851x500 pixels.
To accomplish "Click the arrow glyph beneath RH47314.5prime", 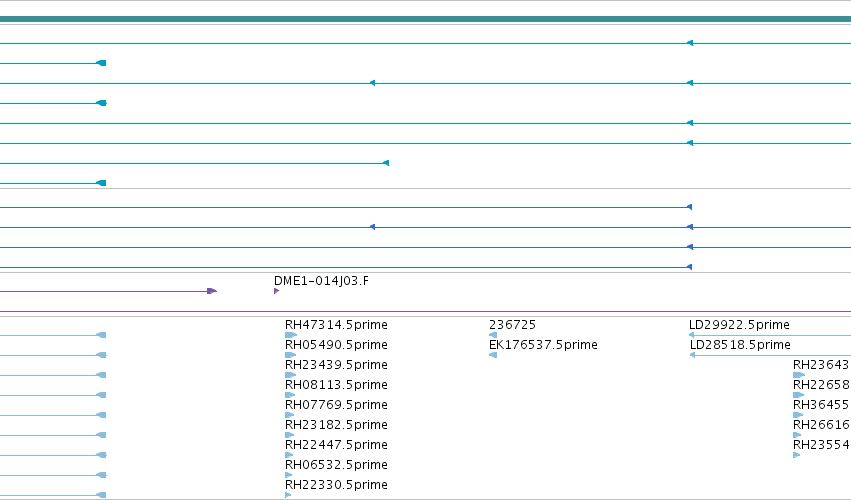I will (291, 335).
